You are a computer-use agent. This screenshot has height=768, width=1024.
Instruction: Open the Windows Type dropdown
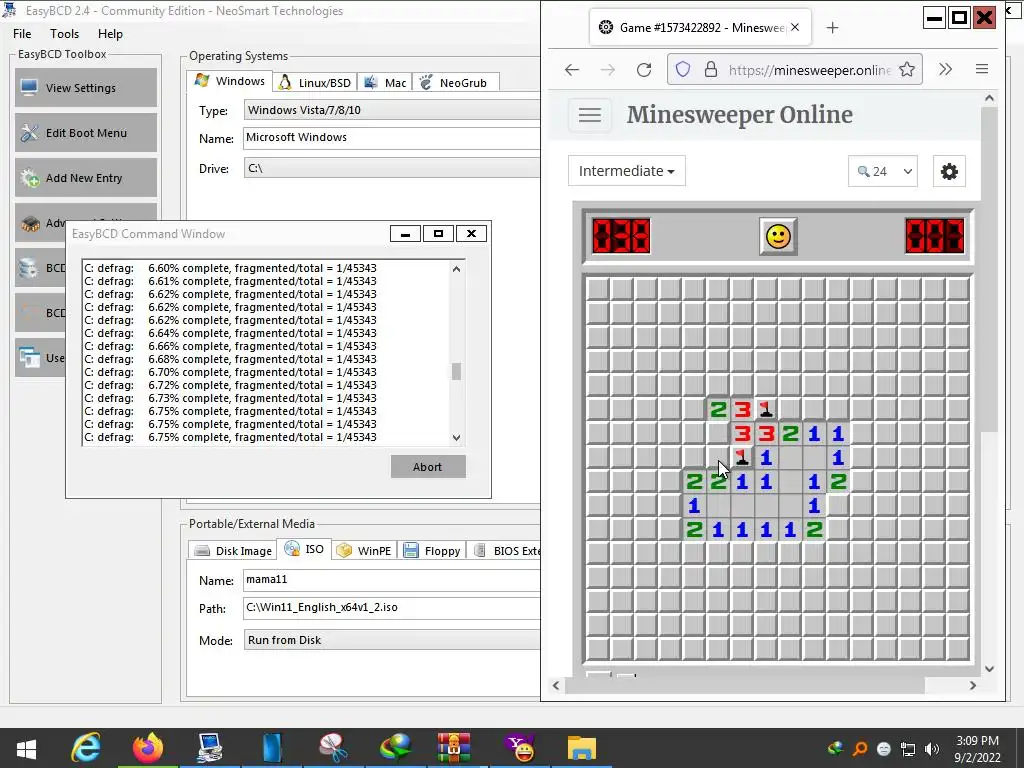point(392,110)
